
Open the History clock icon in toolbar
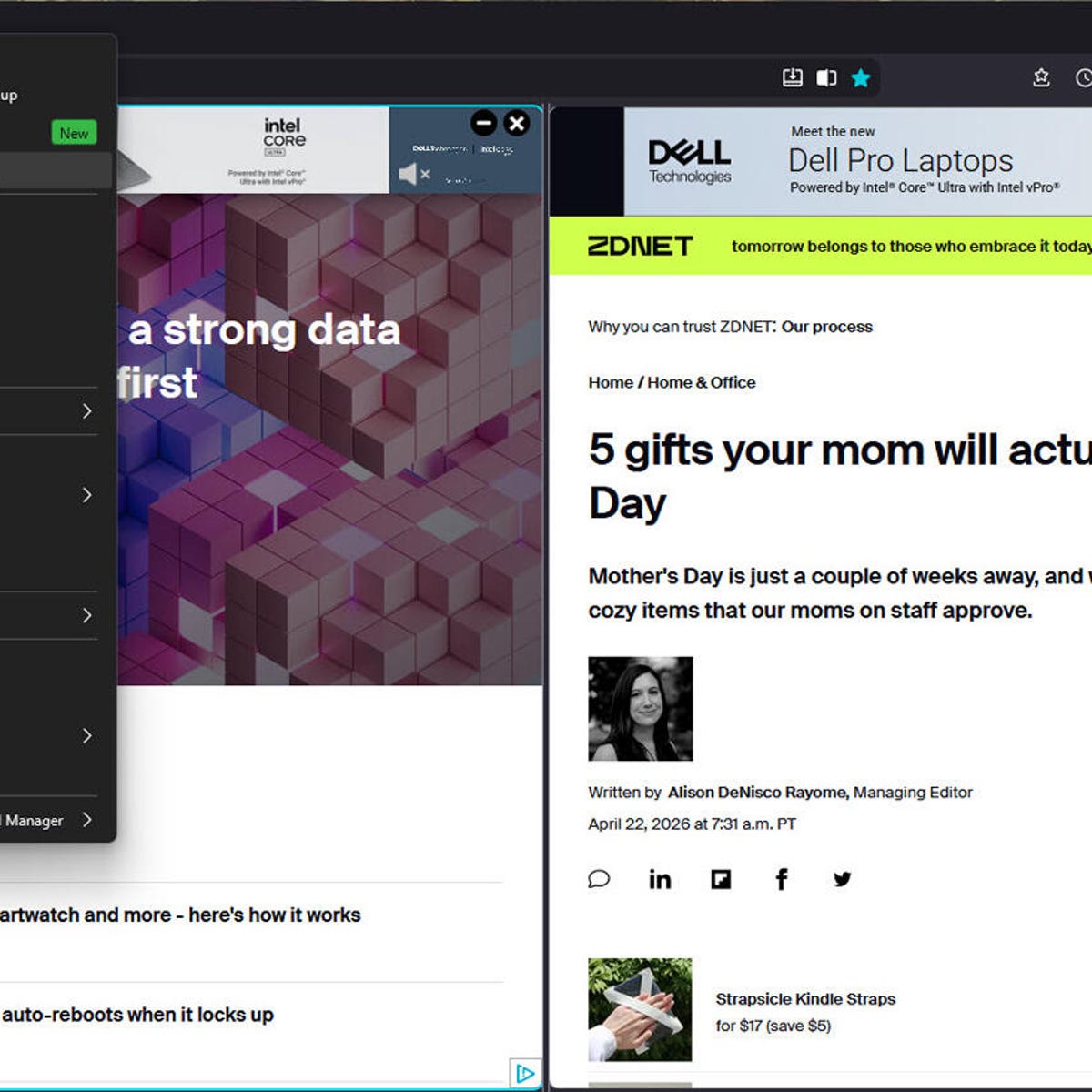(1083, 78)
